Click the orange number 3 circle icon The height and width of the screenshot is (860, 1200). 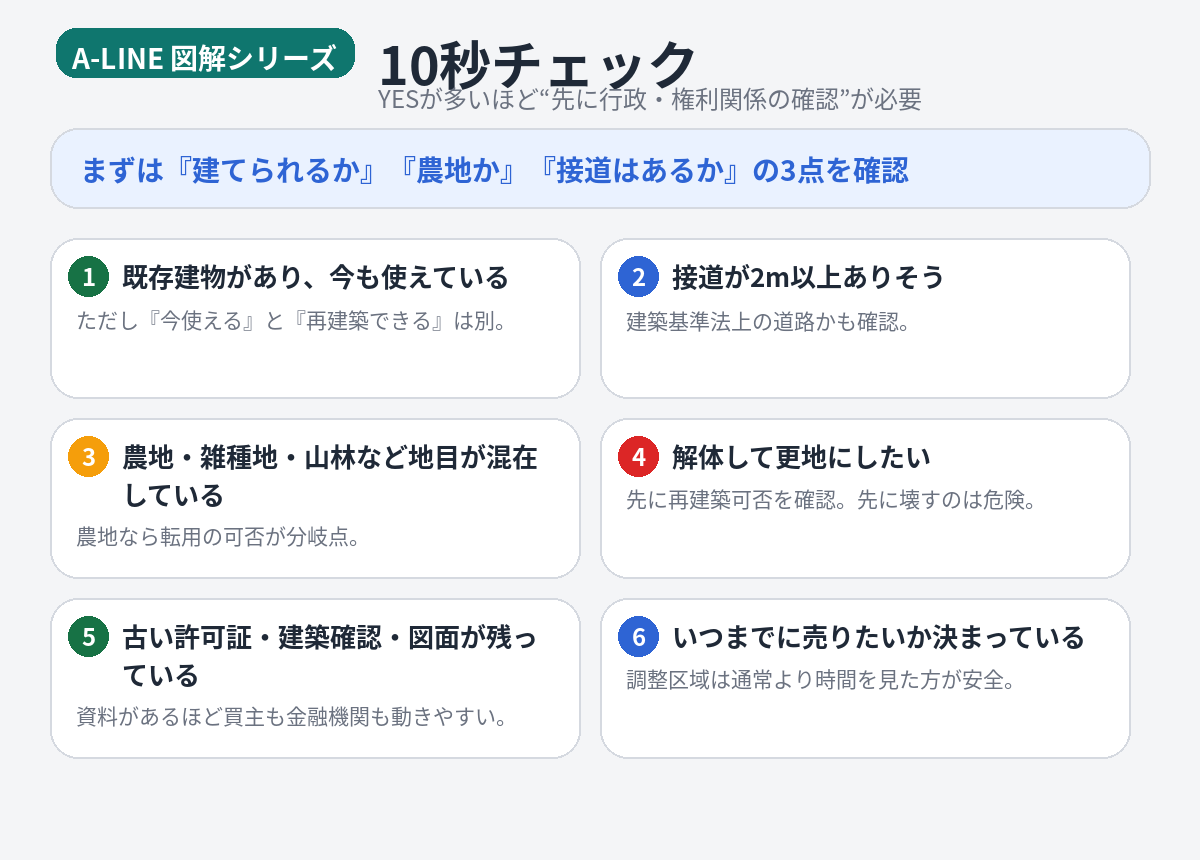point(88,457)
